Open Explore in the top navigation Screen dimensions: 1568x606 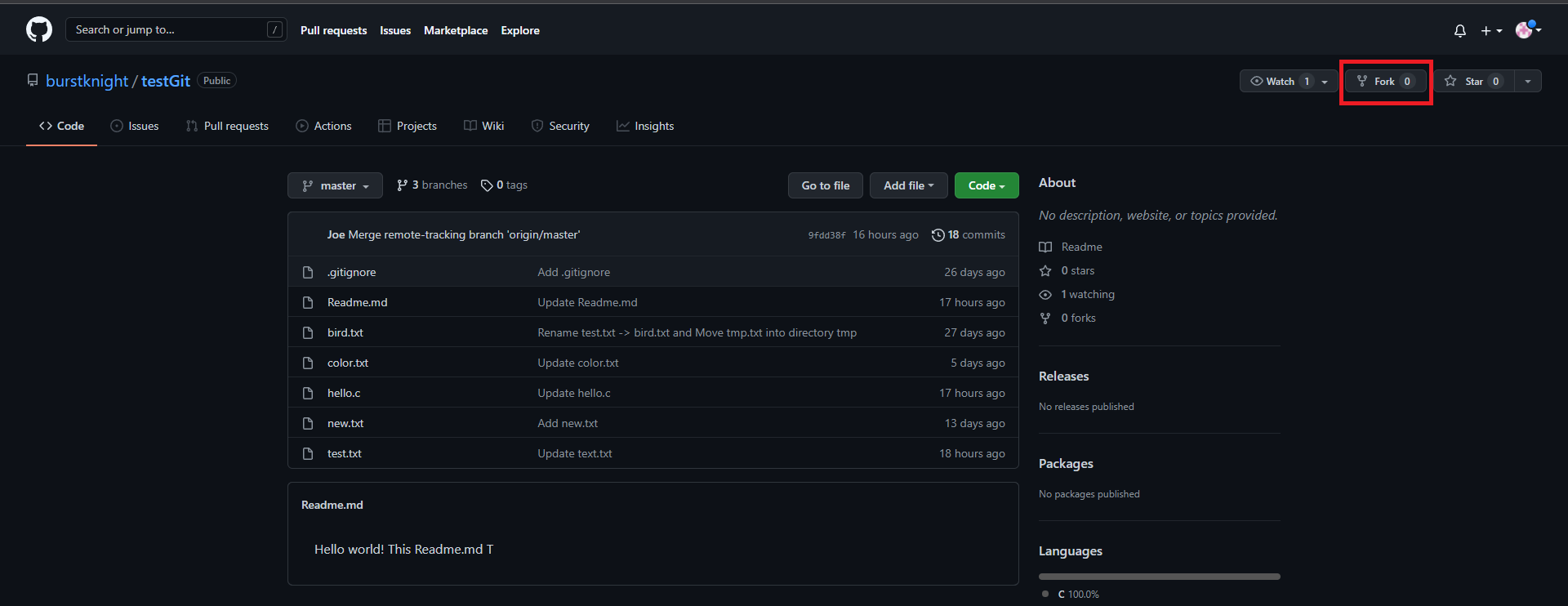(x=520, y=30)
